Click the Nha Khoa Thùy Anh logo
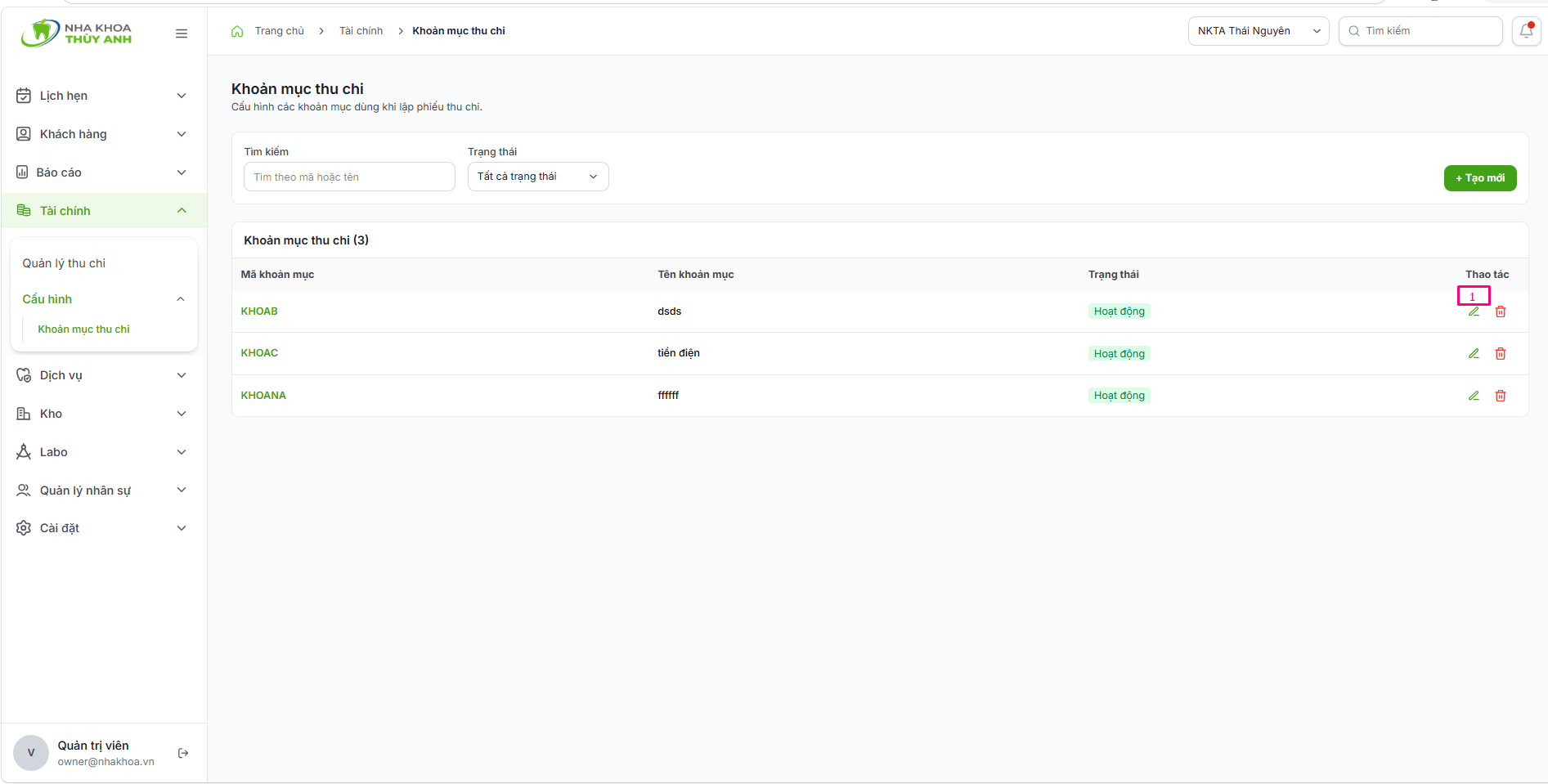Screen dimensions: 1548x784 click(76, 34)
